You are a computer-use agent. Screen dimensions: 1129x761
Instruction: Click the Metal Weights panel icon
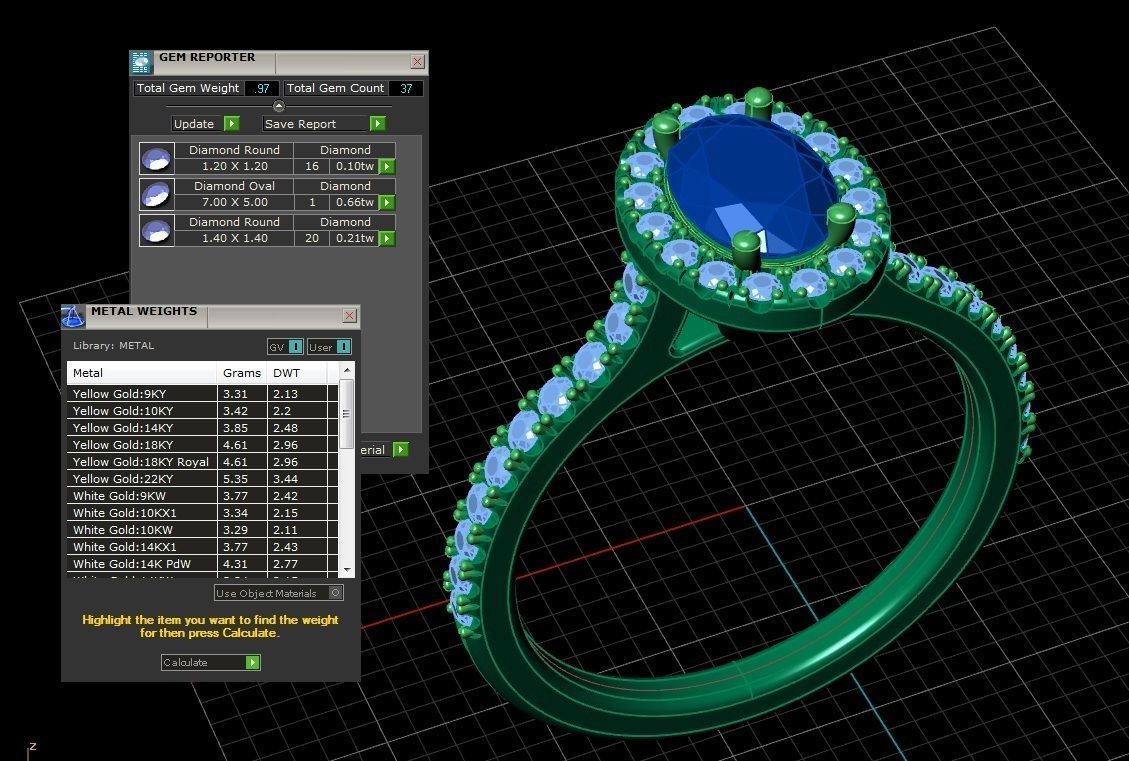click(x=73, y=317)
